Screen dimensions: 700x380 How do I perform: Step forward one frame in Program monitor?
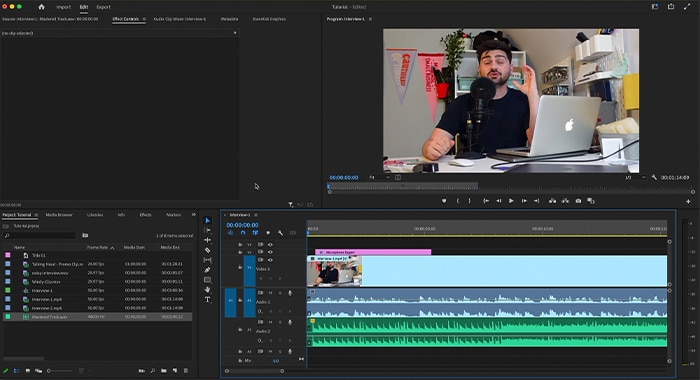point(524,201)
